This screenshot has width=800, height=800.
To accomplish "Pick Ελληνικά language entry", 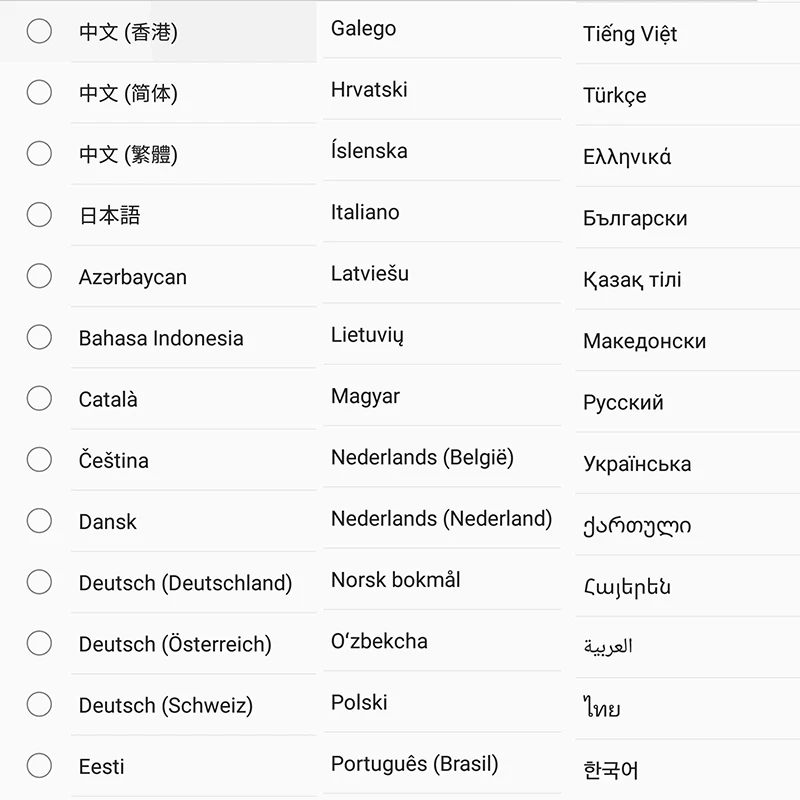I will point(687,157).
